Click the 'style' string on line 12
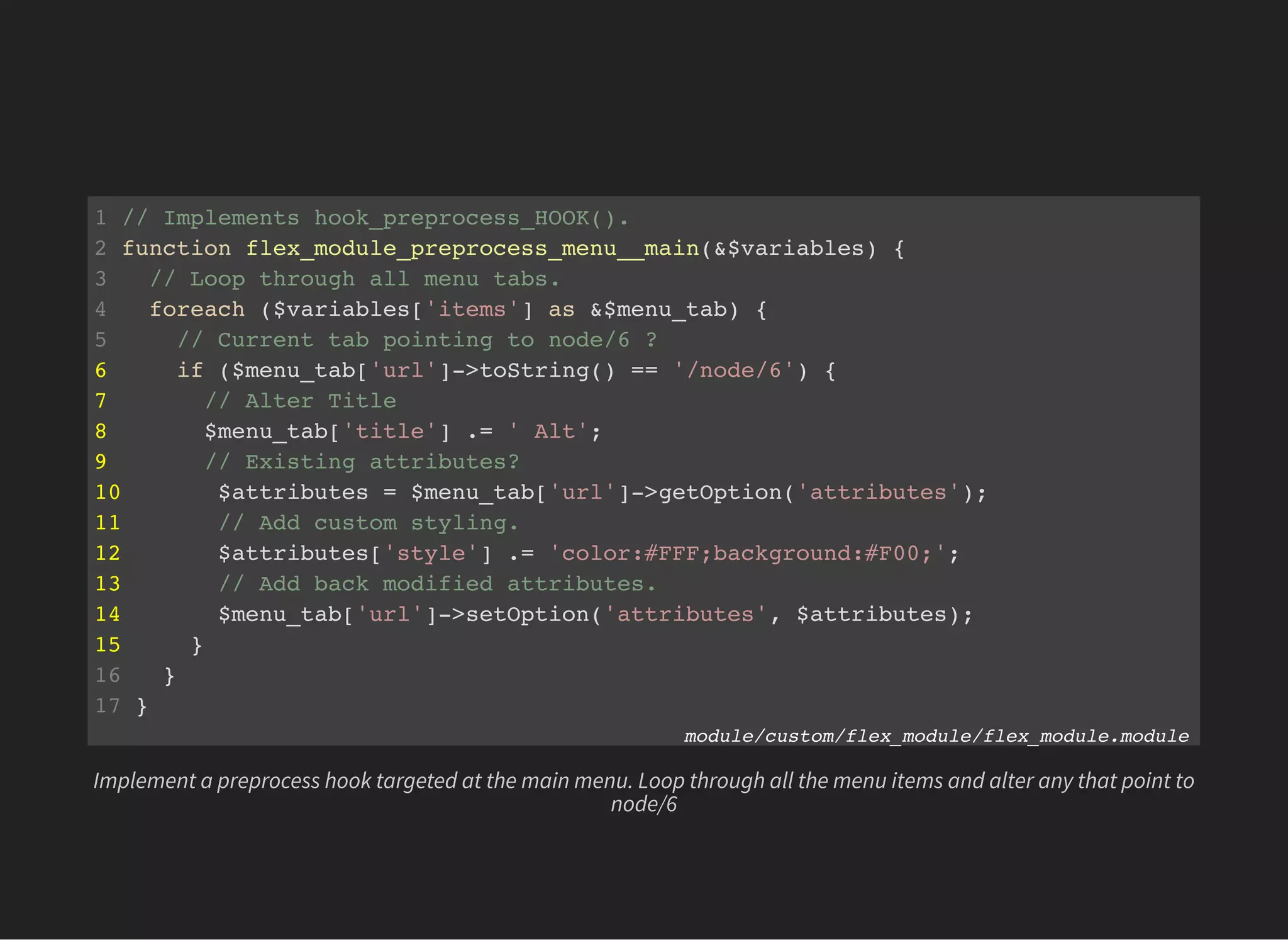 (x=431, y=554)
